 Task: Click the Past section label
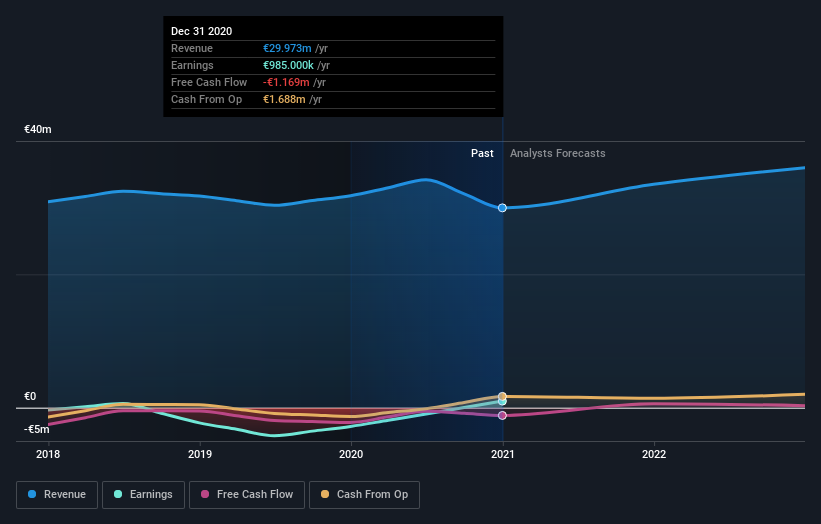(x=482, y=153)
